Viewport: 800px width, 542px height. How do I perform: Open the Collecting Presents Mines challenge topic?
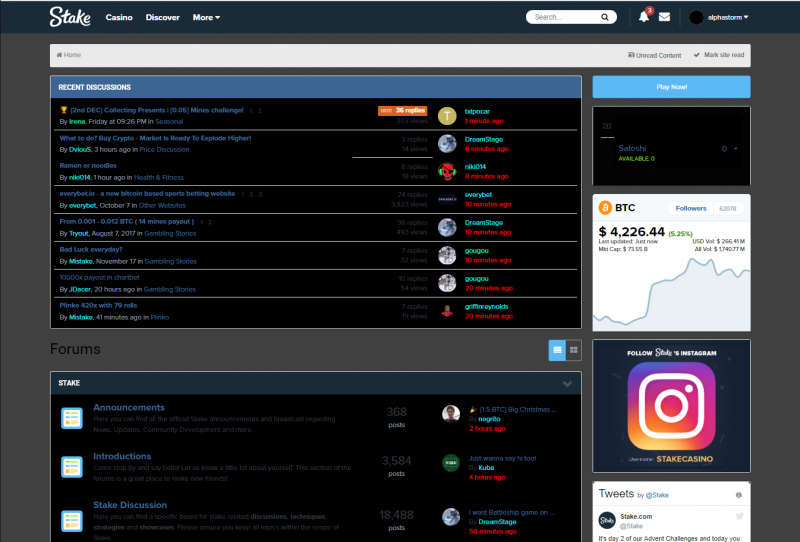coord(157,110)
